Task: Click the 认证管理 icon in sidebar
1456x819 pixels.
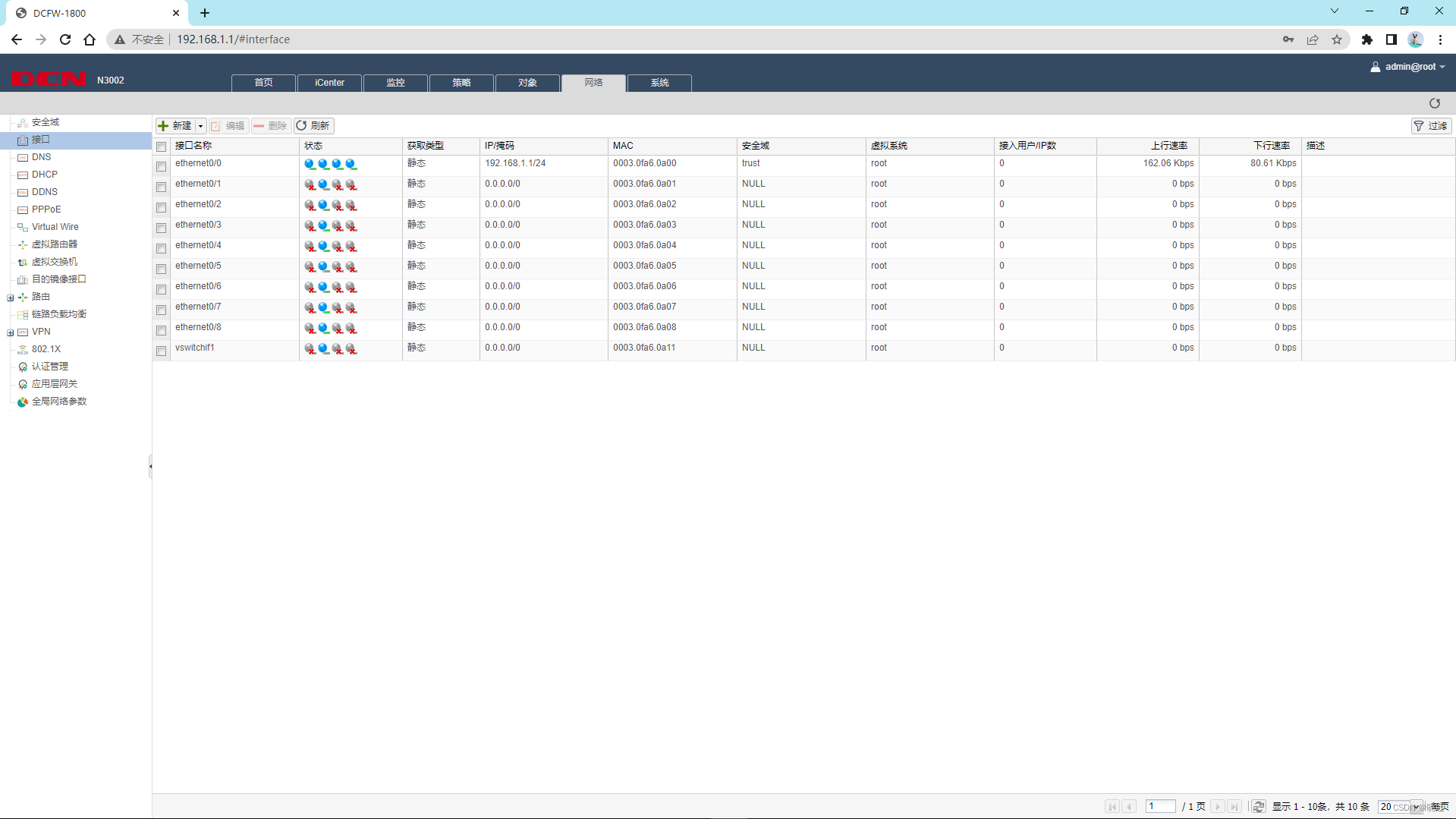Action: [23, 367]
